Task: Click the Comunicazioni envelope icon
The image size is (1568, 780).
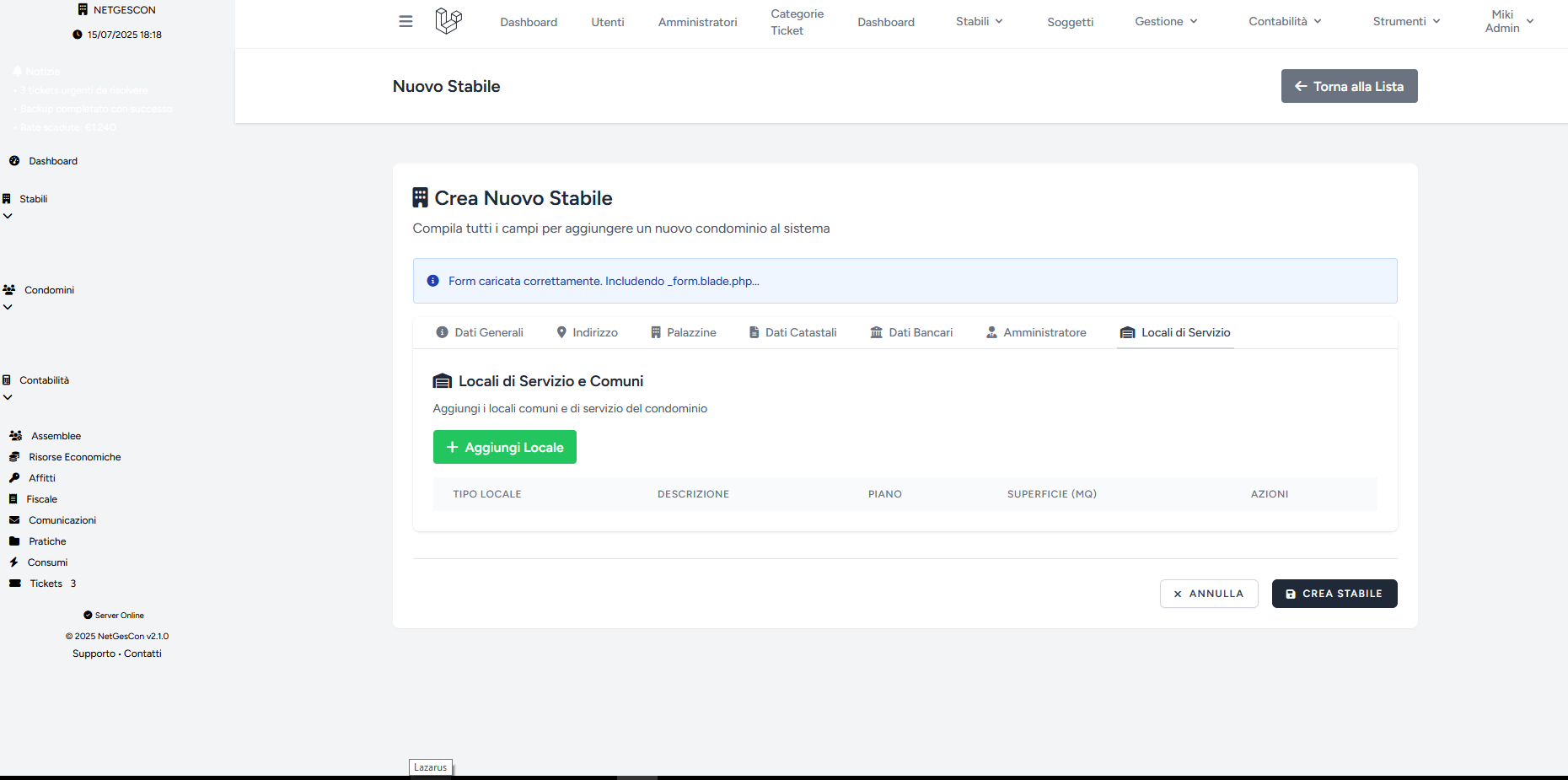Action: pyautogui.click(x=14, y=520)
